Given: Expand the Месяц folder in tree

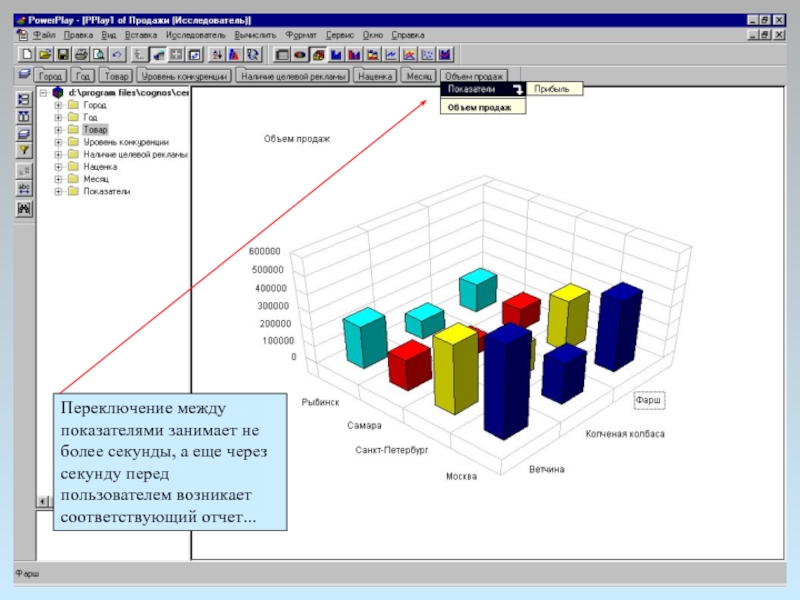Looking at the screenshot, I should tap(58, 179).
